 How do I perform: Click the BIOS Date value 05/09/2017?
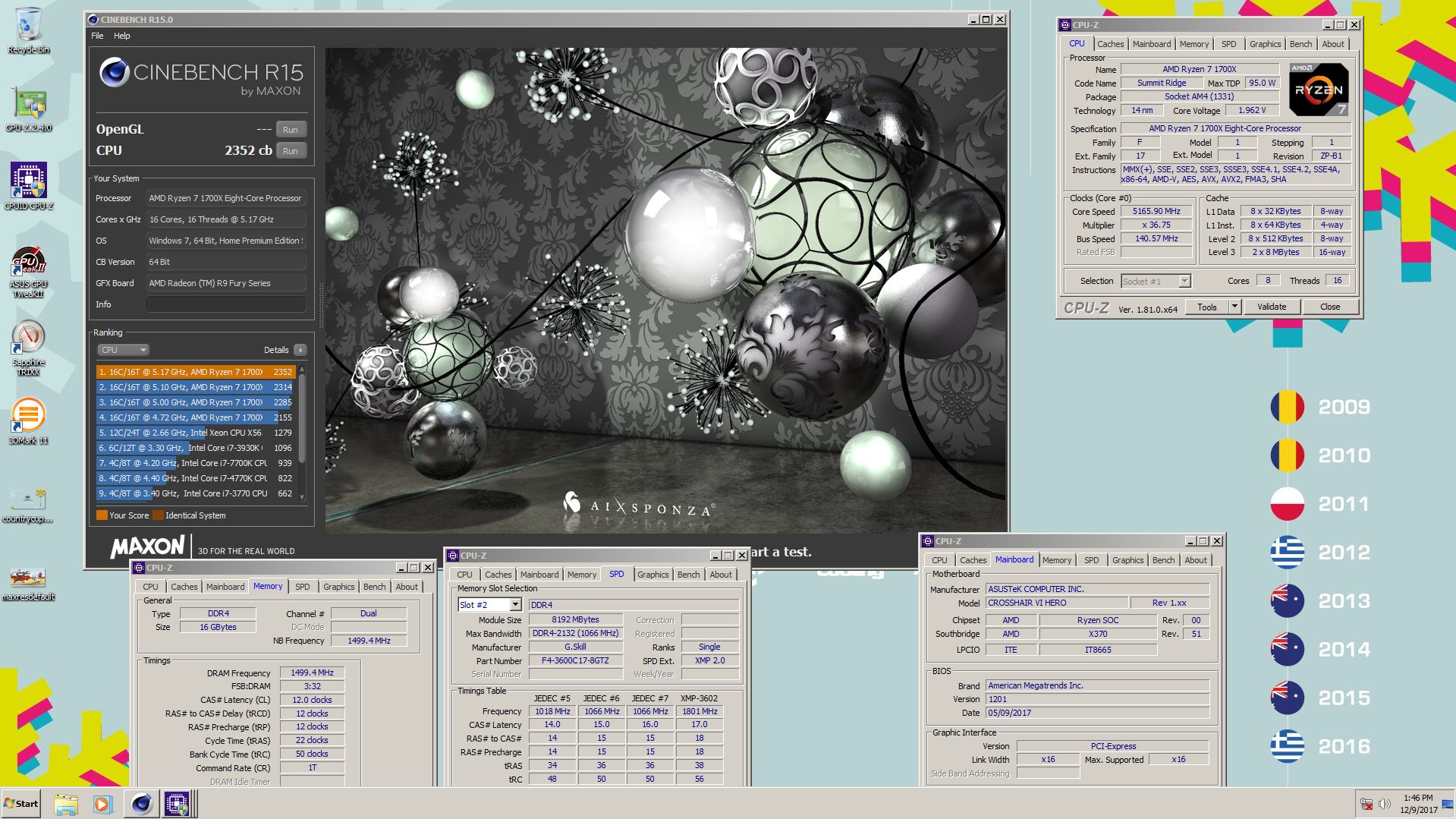[1096, 713]
